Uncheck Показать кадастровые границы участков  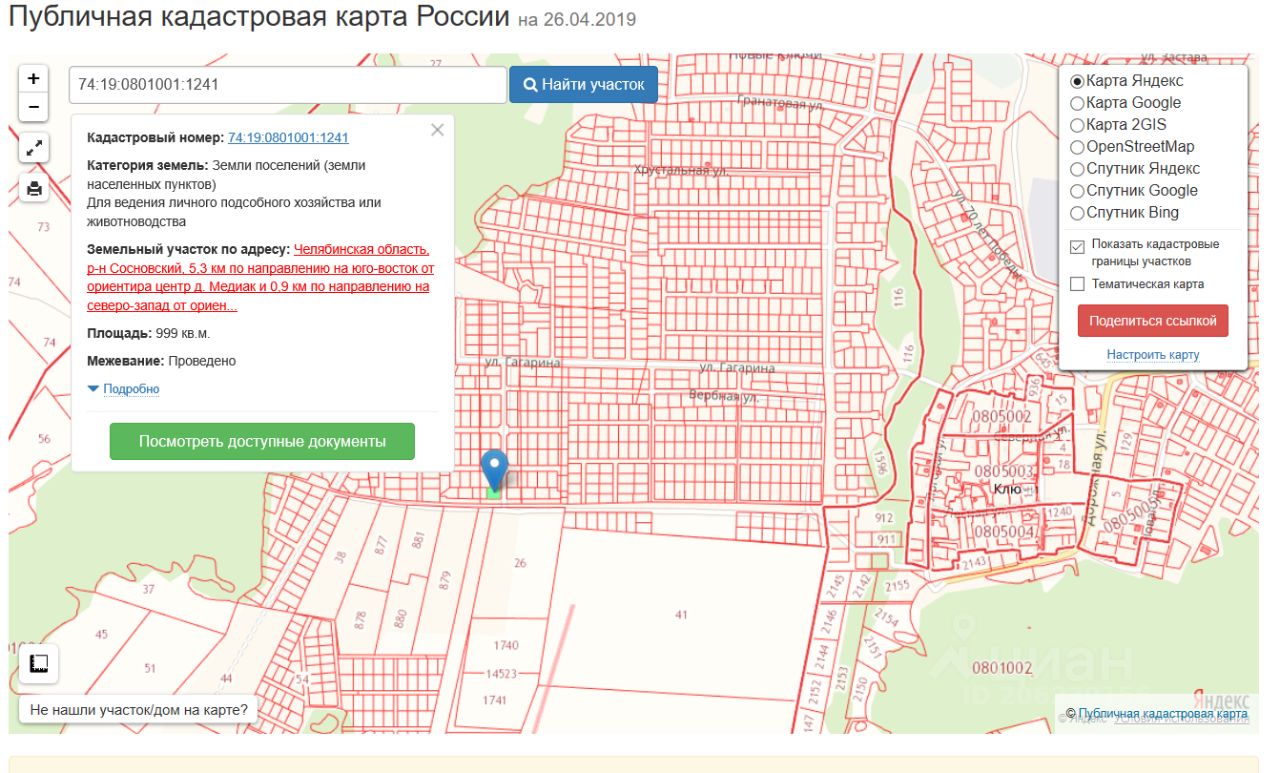[1077, 245]
